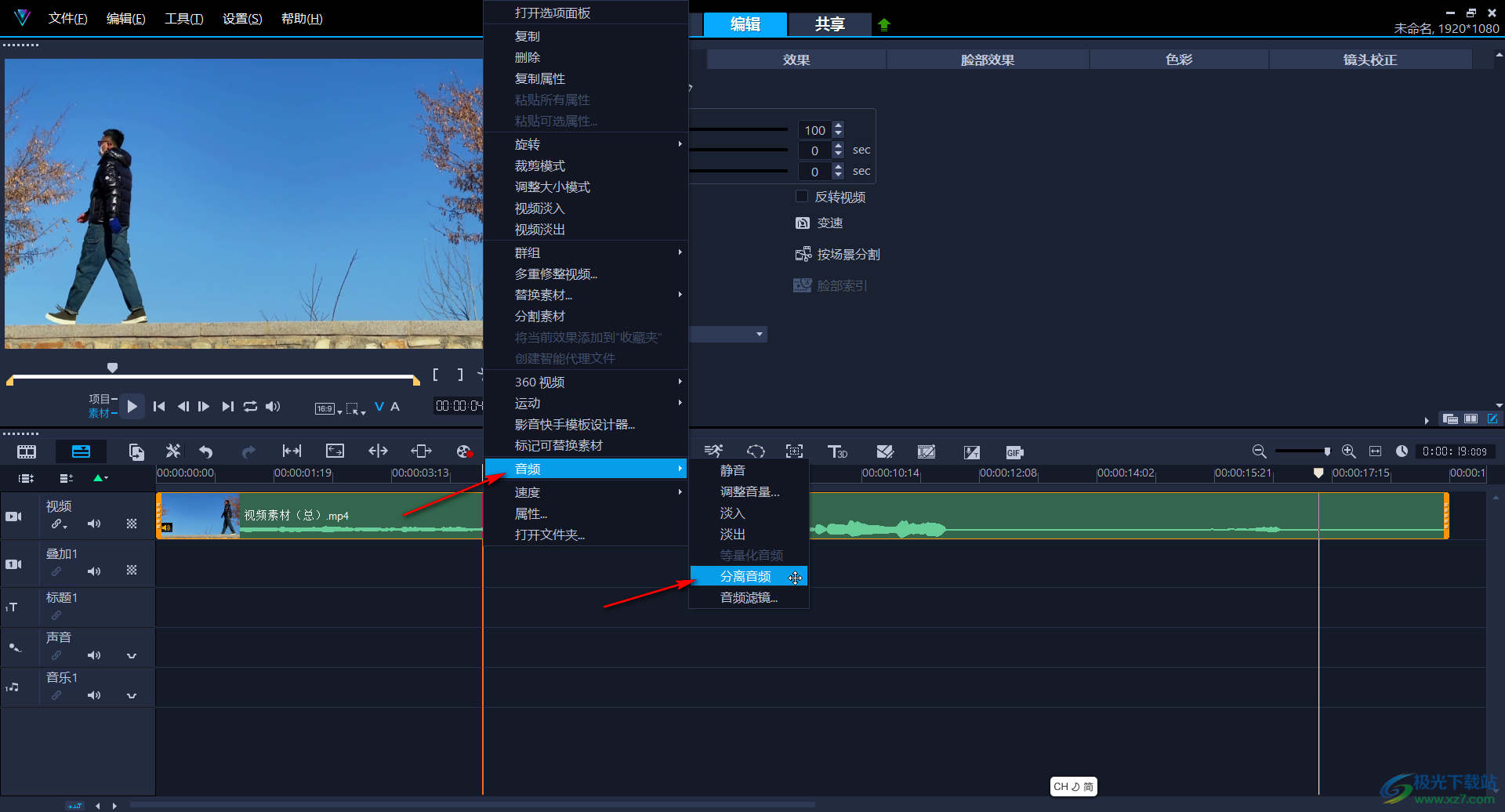This screenshot has width=1505, height=812.
Task: Expand the 速度 submenu
Action: coord(586,492)
